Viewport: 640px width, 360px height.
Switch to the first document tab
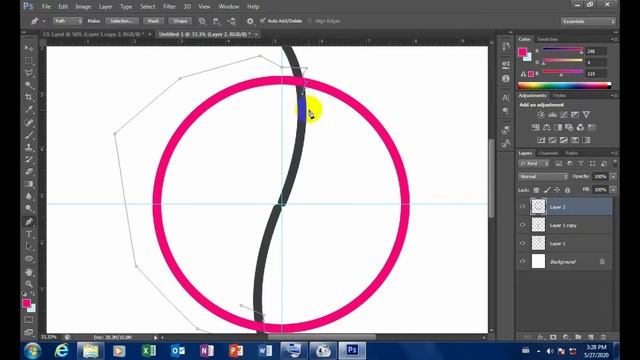93,34
